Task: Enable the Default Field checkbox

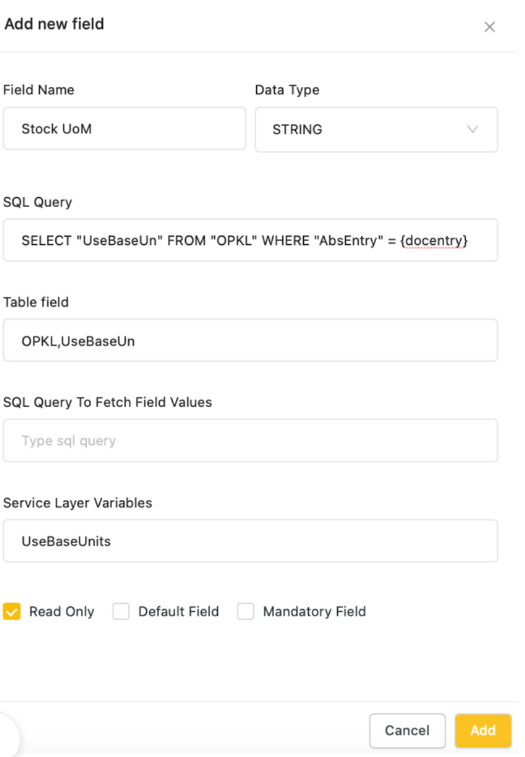Action: coord(121,611)
